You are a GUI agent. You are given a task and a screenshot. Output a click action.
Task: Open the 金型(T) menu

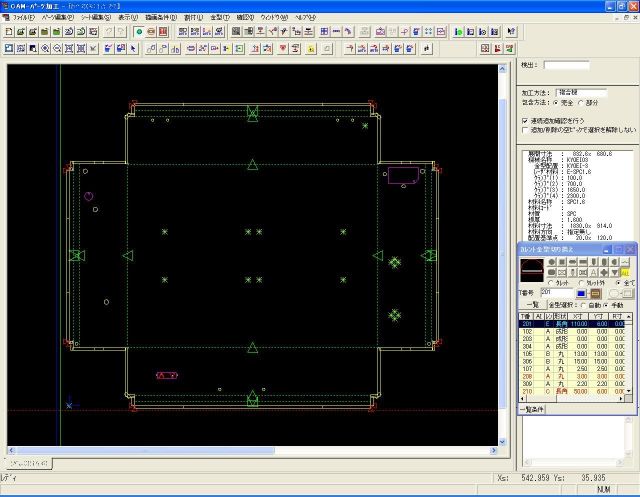[220, 18]
